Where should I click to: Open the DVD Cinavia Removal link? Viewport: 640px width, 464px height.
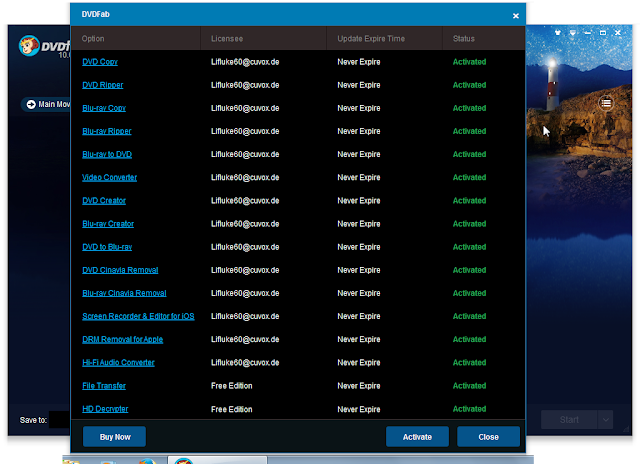120,270
